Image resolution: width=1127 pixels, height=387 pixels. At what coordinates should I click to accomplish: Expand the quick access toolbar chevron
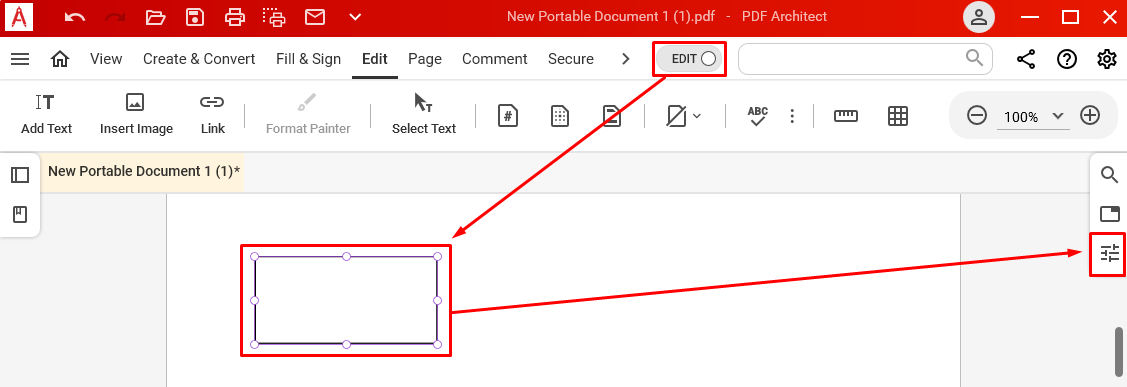tap(354, 17)
